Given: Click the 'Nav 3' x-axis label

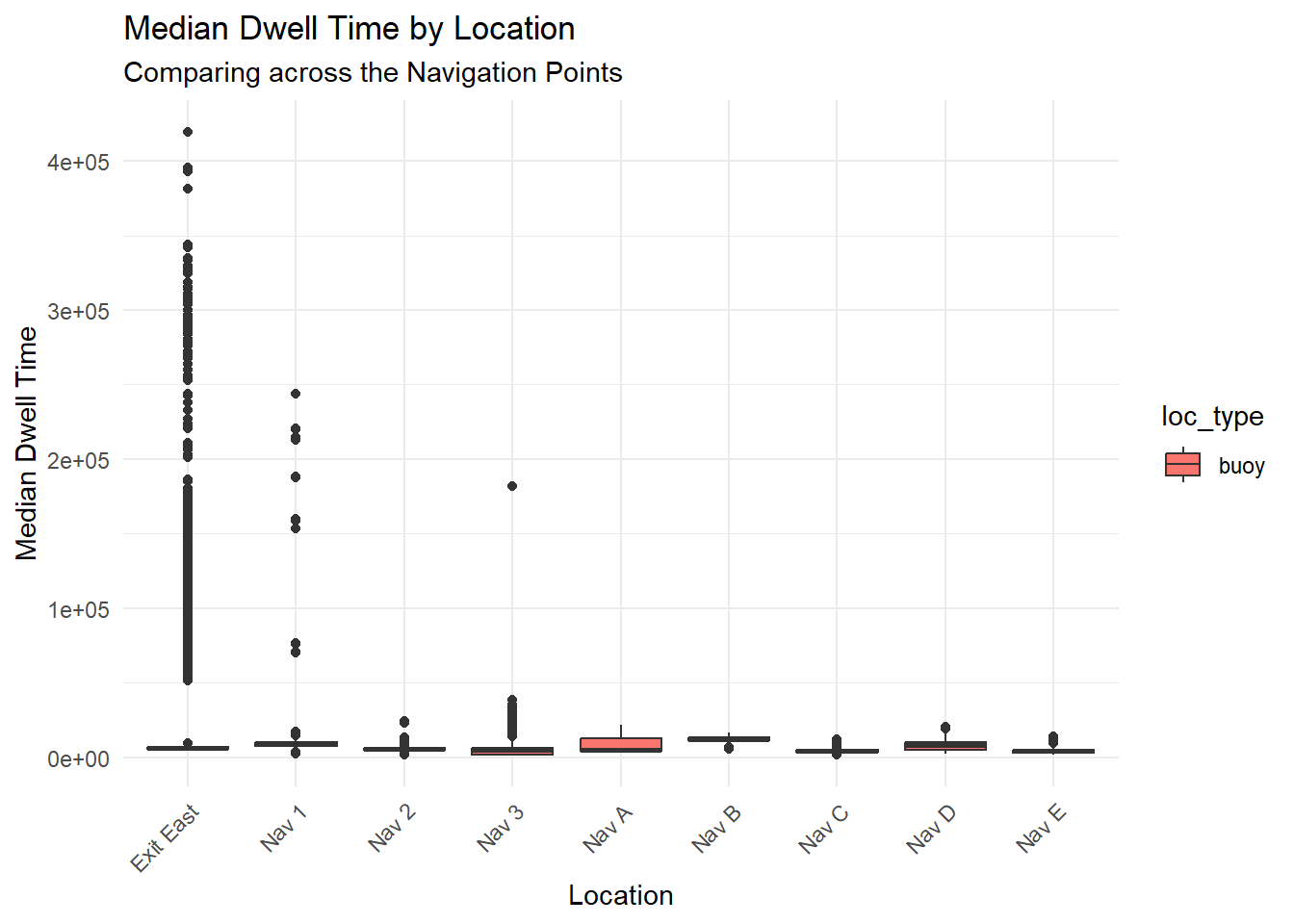Looking at the screenshot, I should pos(500,828).
